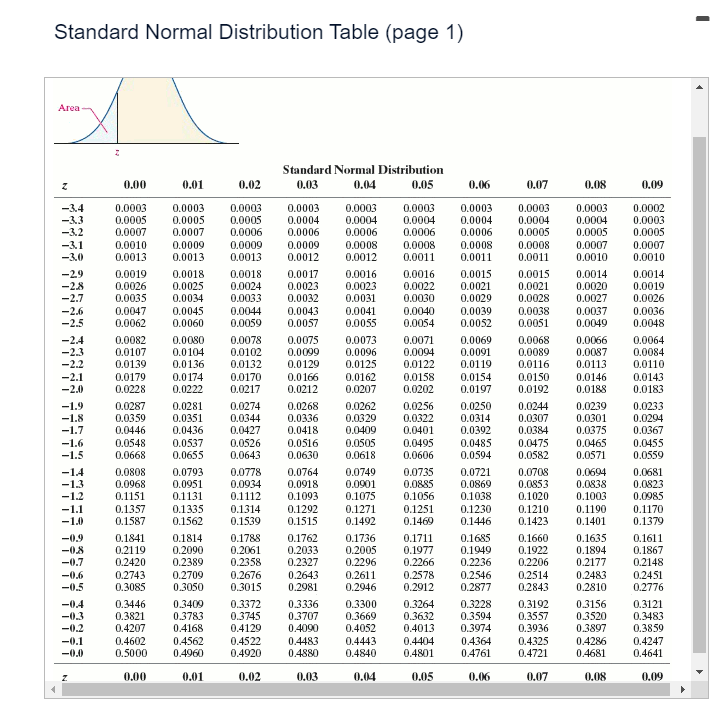Click the cell containing 0.0287
The image size is (727, 720).
click(130, 406)
